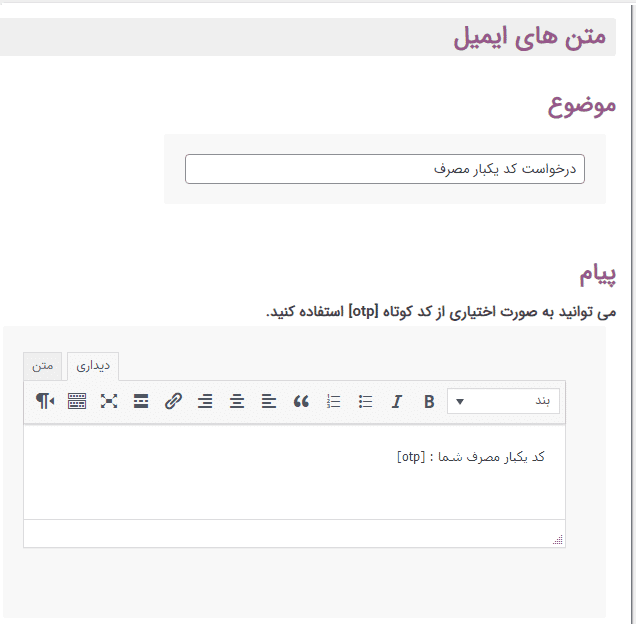636x624 pixels.
Task: Toggle the toolbar kitchen sink
Action: point(77,402)
